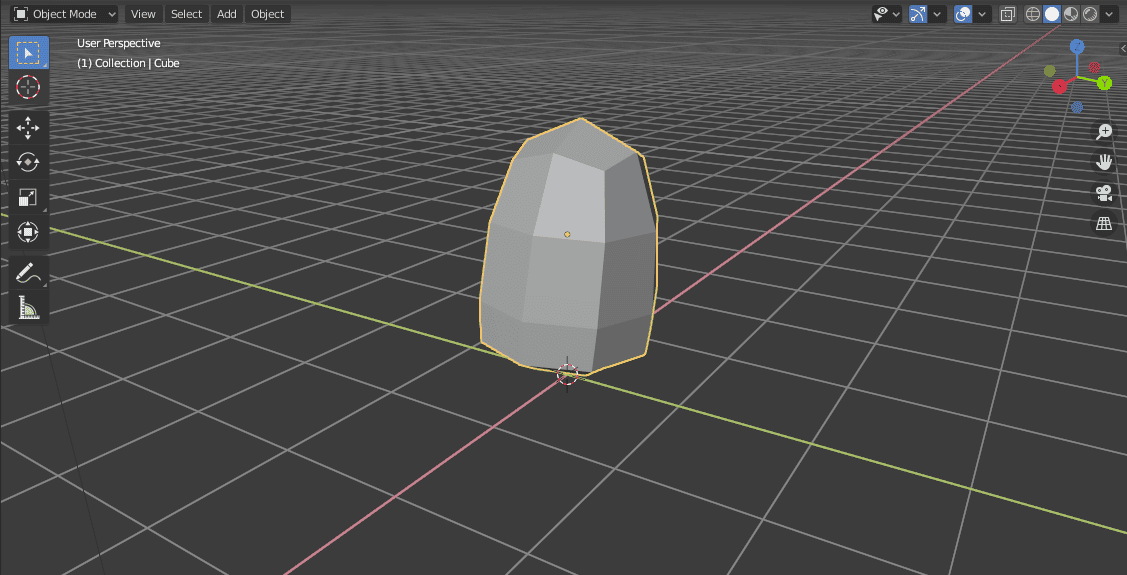Screen dimensions: 1127x575
Task: Open the Object Mode dropdown
Action: coord(65,14)
